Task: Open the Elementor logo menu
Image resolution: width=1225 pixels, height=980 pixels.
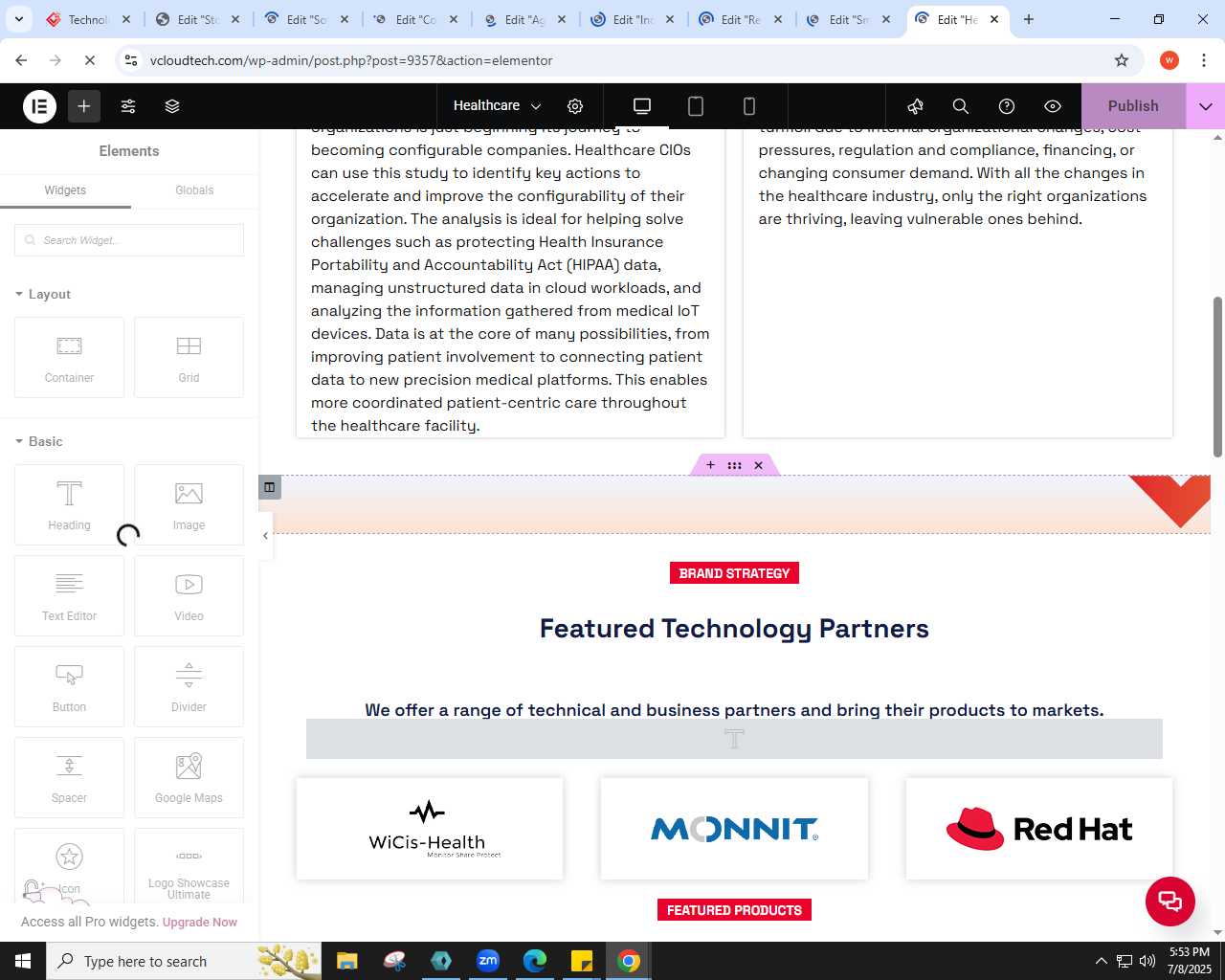Action: (40, 106)
